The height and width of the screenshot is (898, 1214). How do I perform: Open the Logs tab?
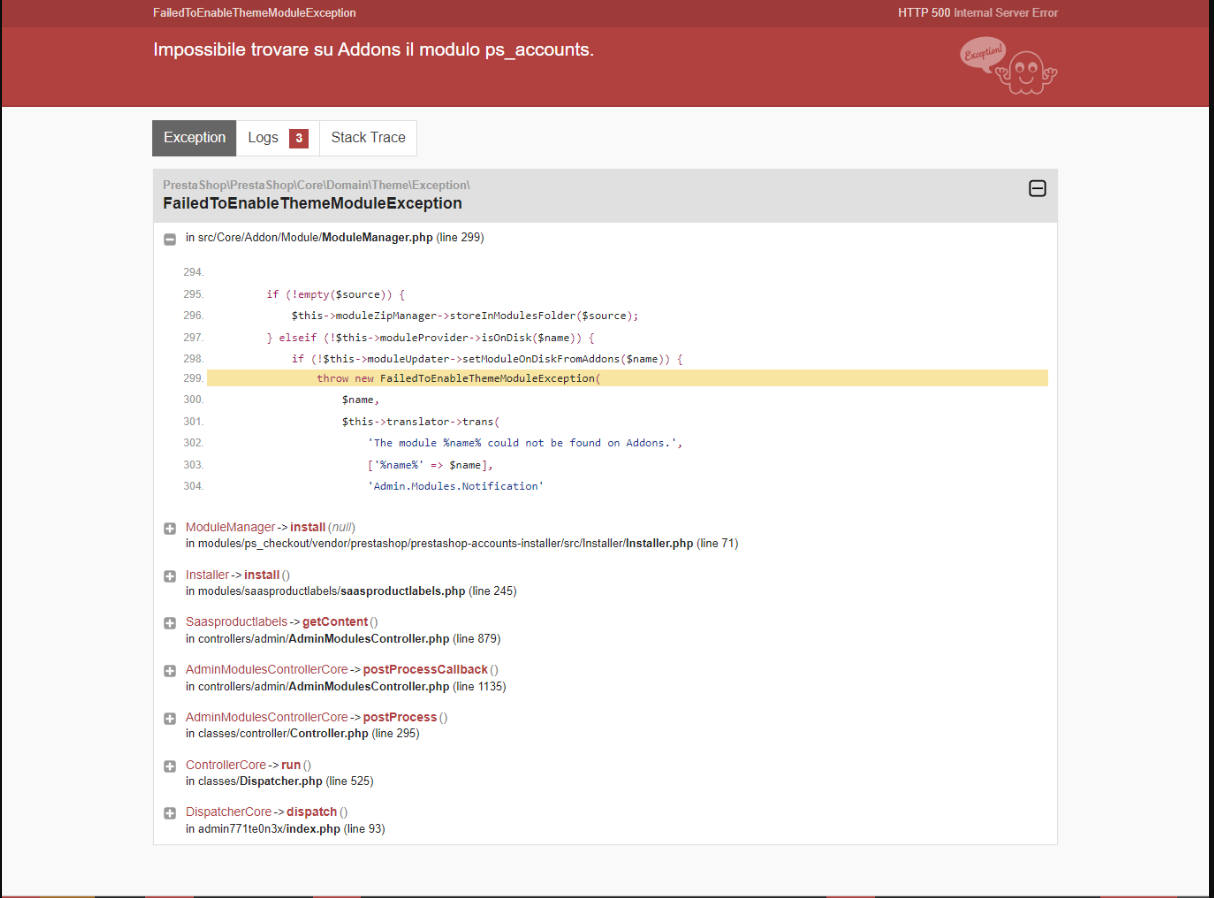(277, 138)
